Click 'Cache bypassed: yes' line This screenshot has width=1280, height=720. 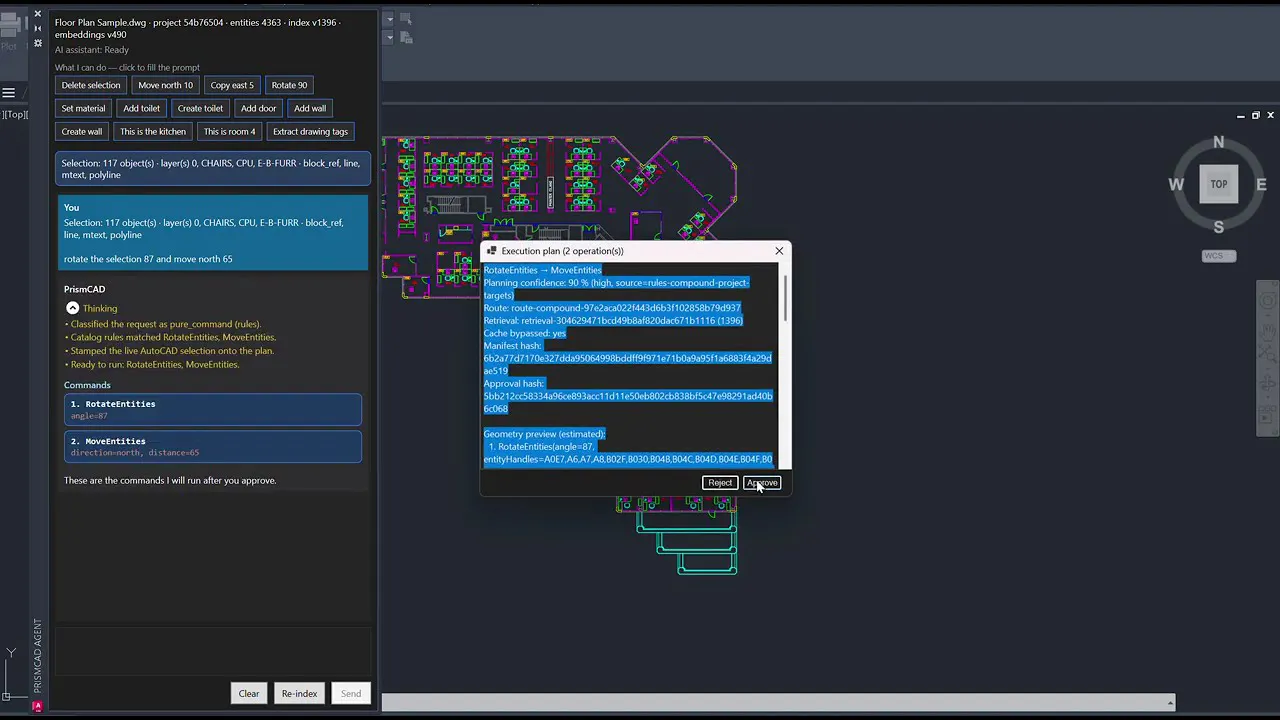click(x=525, y=333)
